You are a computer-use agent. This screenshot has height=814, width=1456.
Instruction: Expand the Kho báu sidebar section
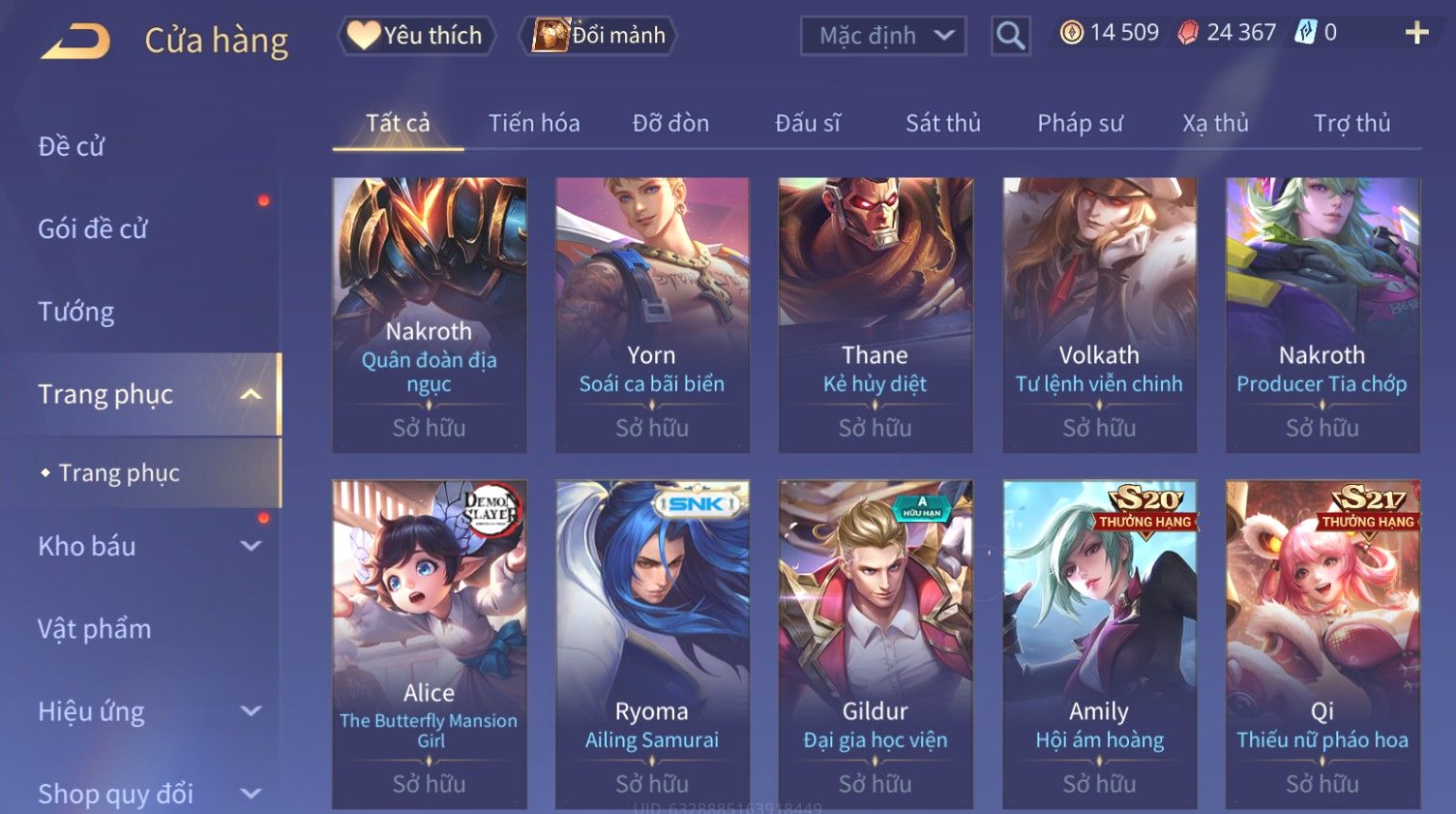(251, 546)
